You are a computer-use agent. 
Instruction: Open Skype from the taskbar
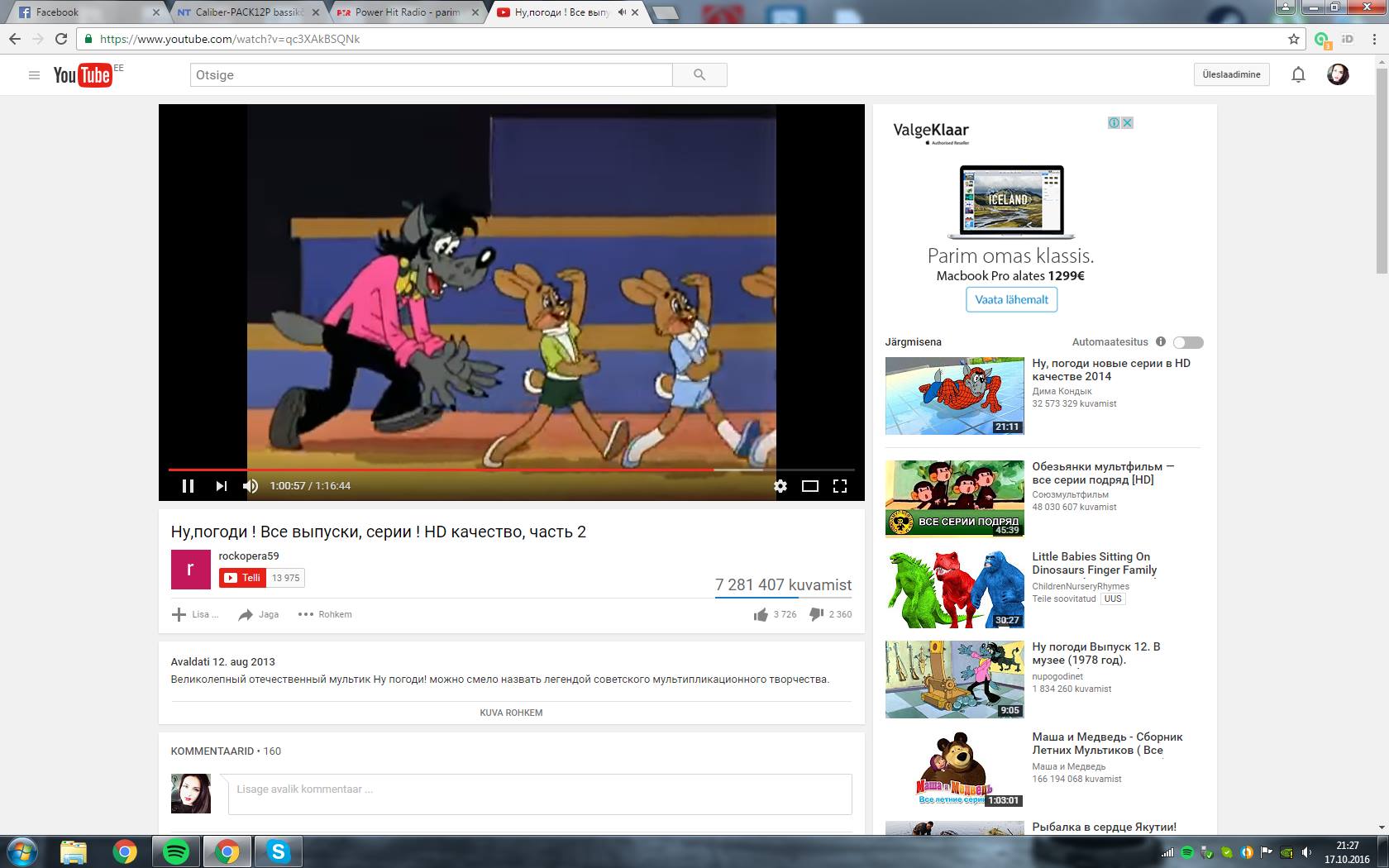pyautogui.click(x=279, y=851)
